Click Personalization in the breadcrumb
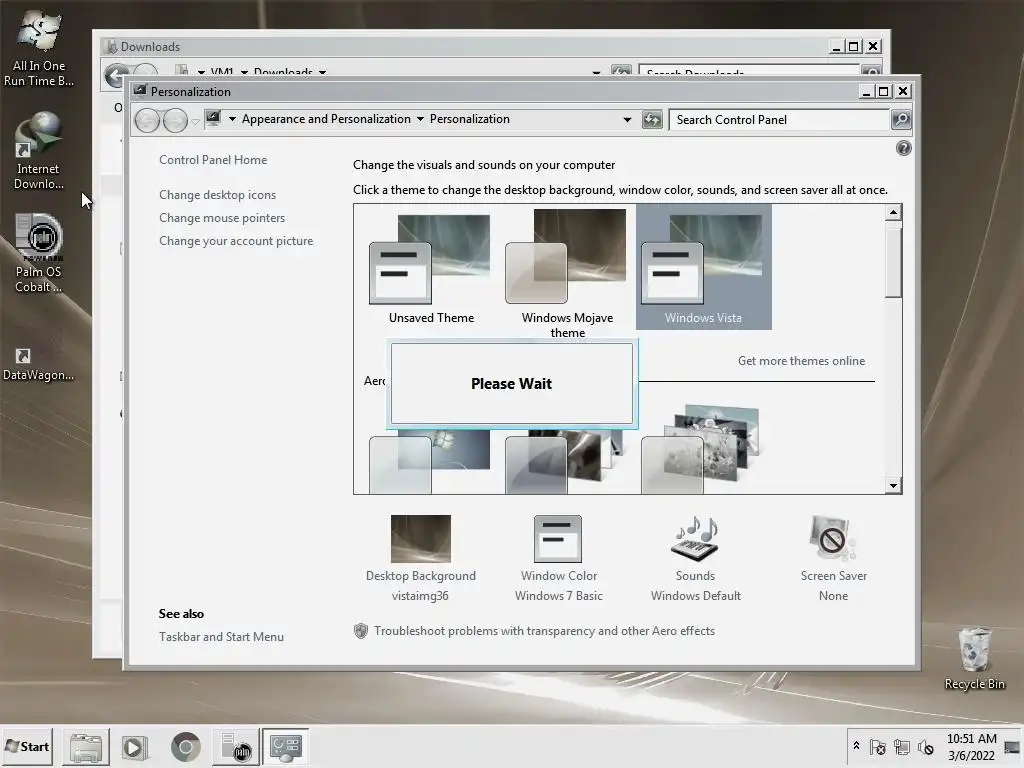Viewport: 1024px width, 768px height. click(x=470, y=119)
